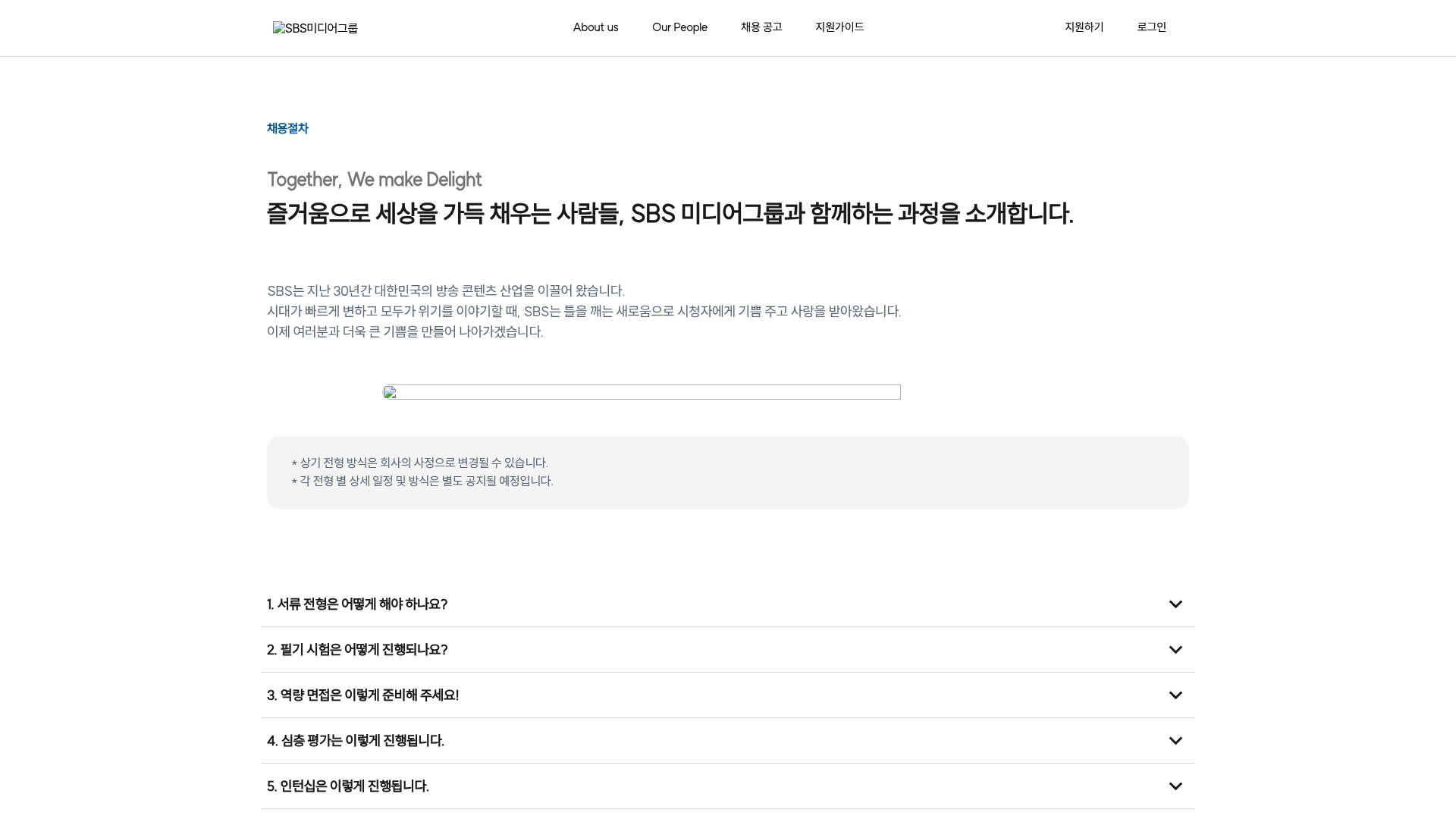
Task: Expand the chevron for 필기 시험 question
Action: point(1175,650)
